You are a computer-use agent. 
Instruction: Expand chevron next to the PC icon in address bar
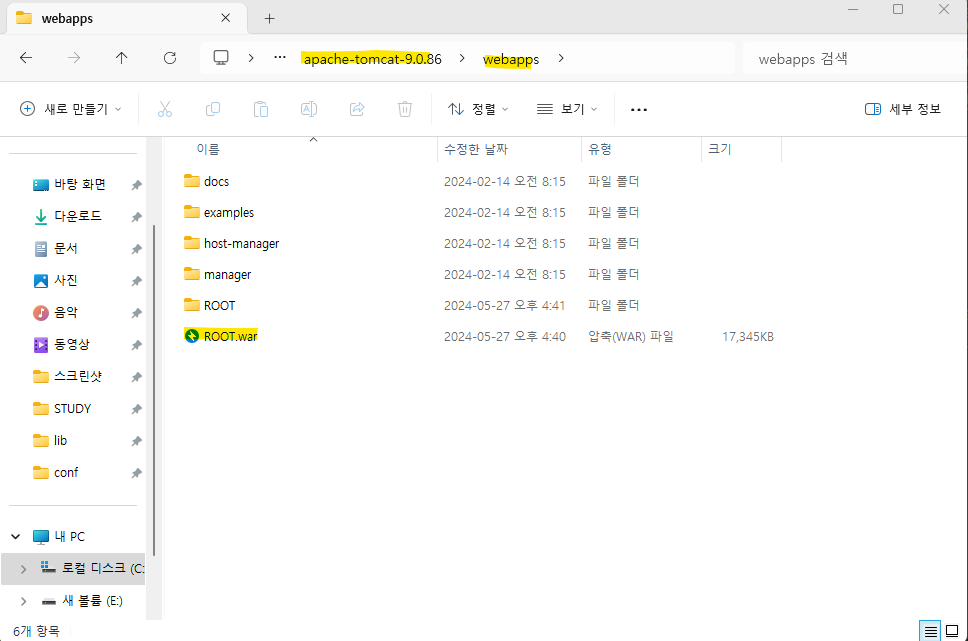[x=251, y=58]
